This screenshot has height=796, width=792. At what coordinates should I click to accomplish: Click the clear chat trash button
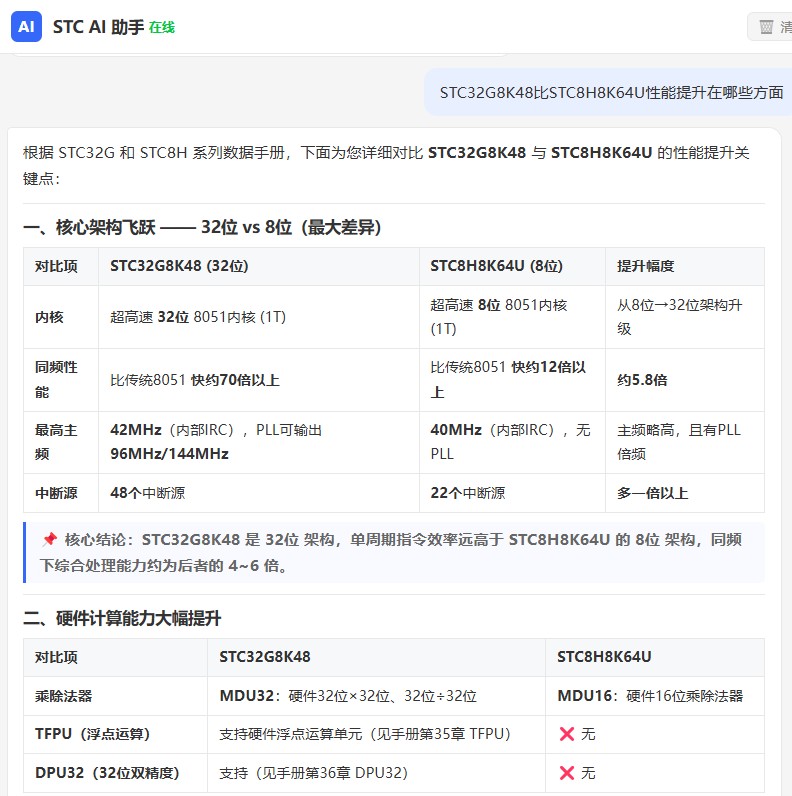[x=772, y=26]
